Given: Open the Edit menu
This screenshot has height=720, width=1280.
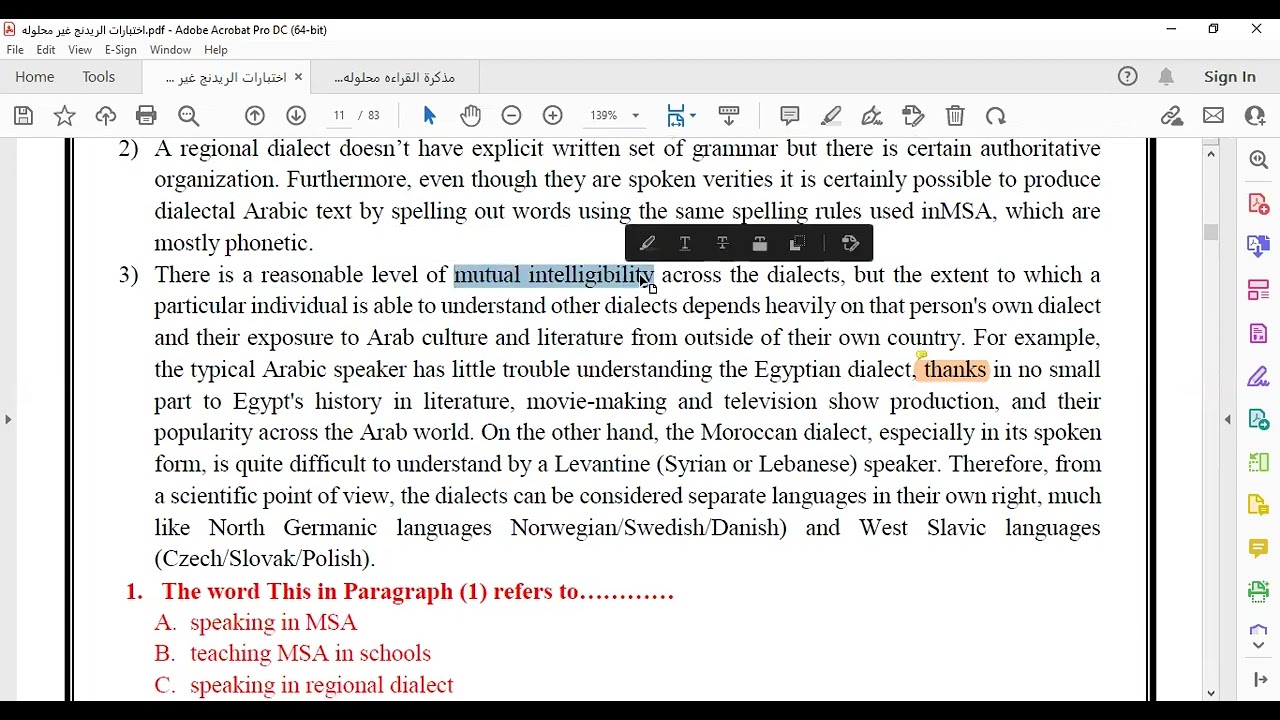Looking at the screenshot, I should (46, 50).
